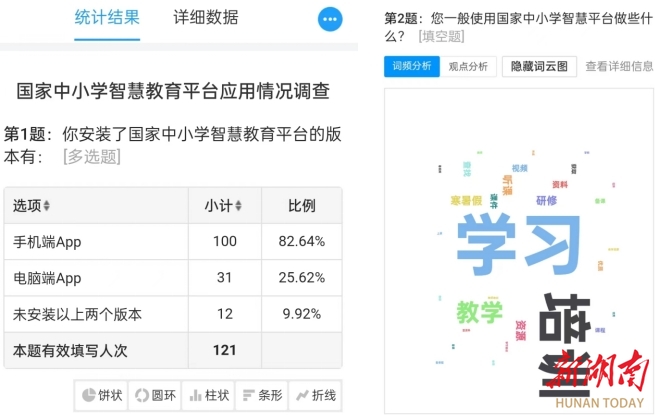Click the 多选题 tag of question 1

pyautogui.click(x=92, y=157)
